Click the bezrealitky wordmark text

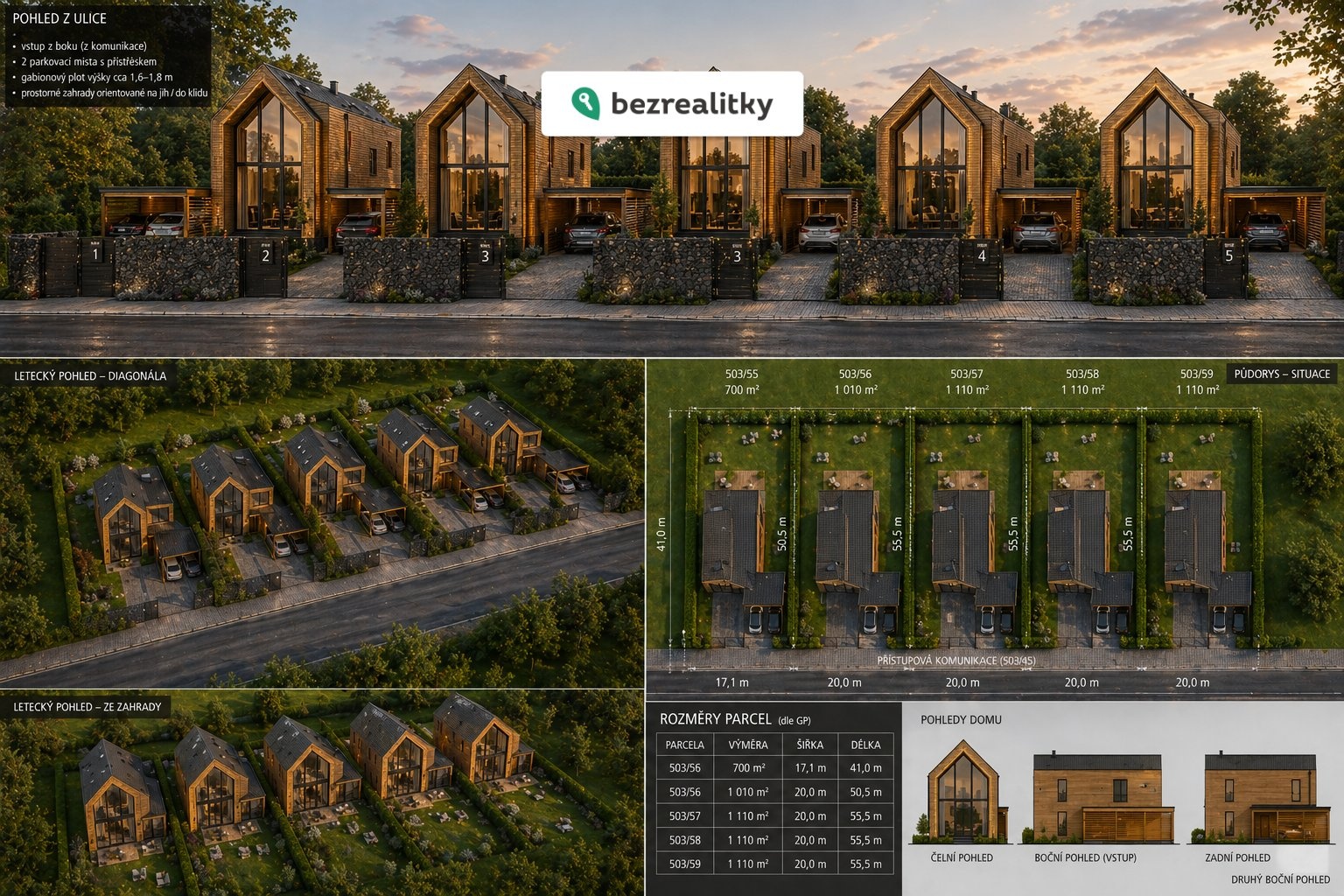691,104
